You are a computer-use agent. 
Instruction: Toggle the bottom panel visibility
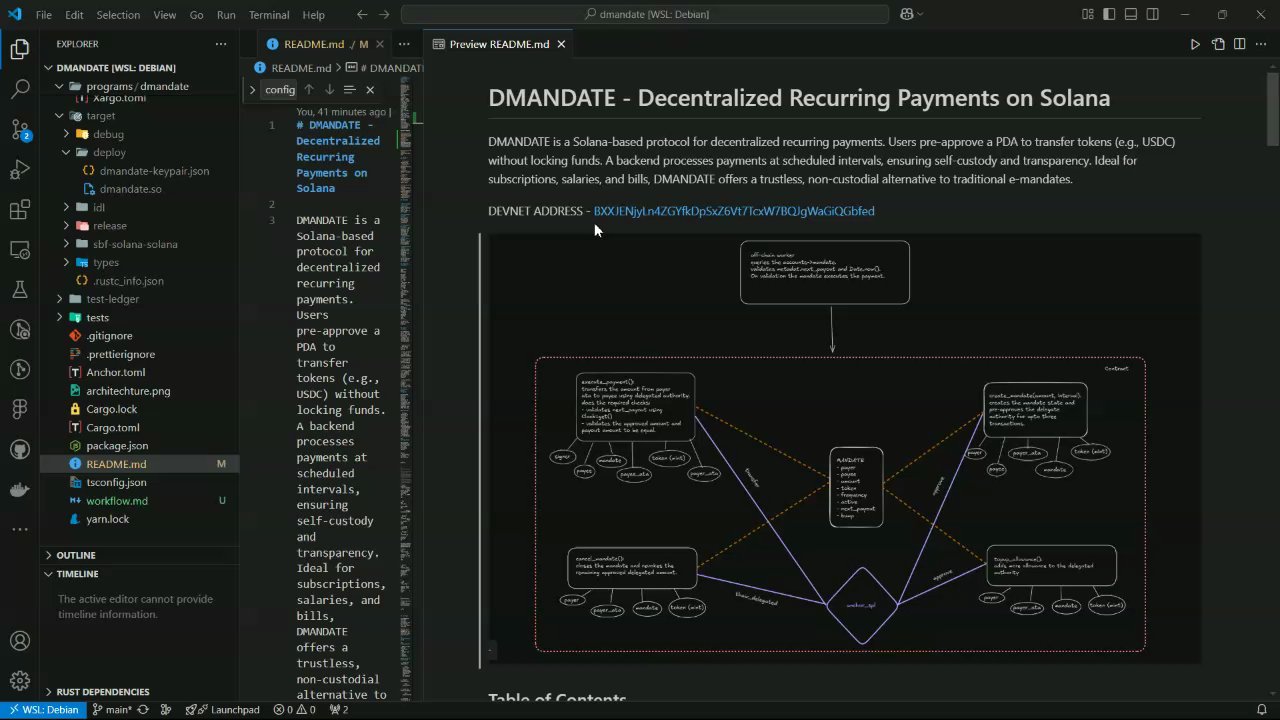(x=1131, y=15)
